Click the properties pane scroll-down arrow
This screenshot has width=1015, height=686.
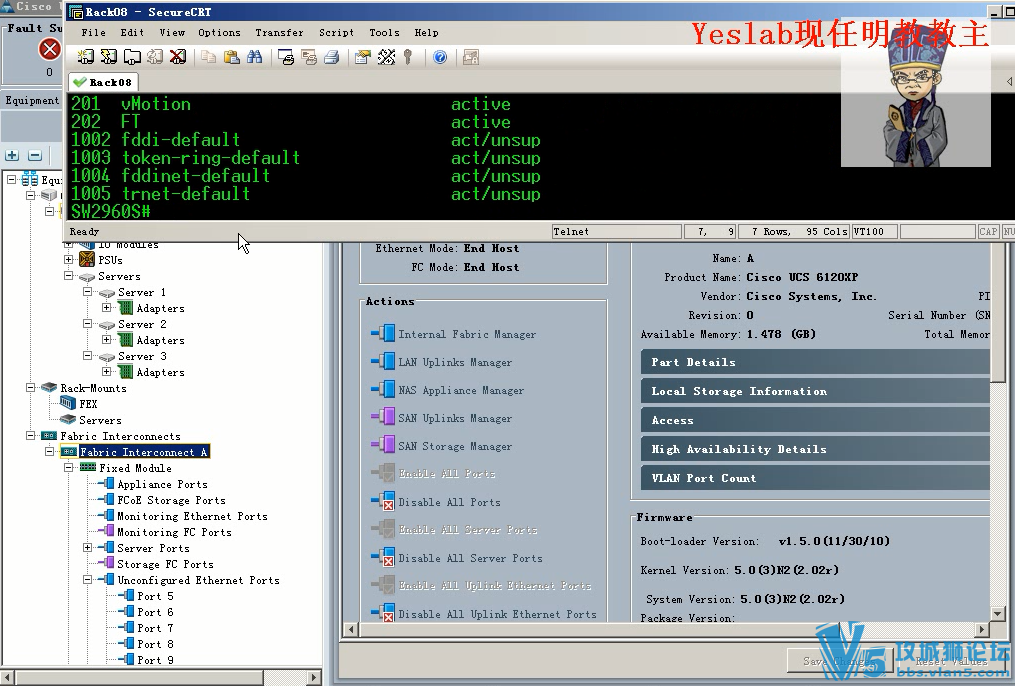pos(997,613)
